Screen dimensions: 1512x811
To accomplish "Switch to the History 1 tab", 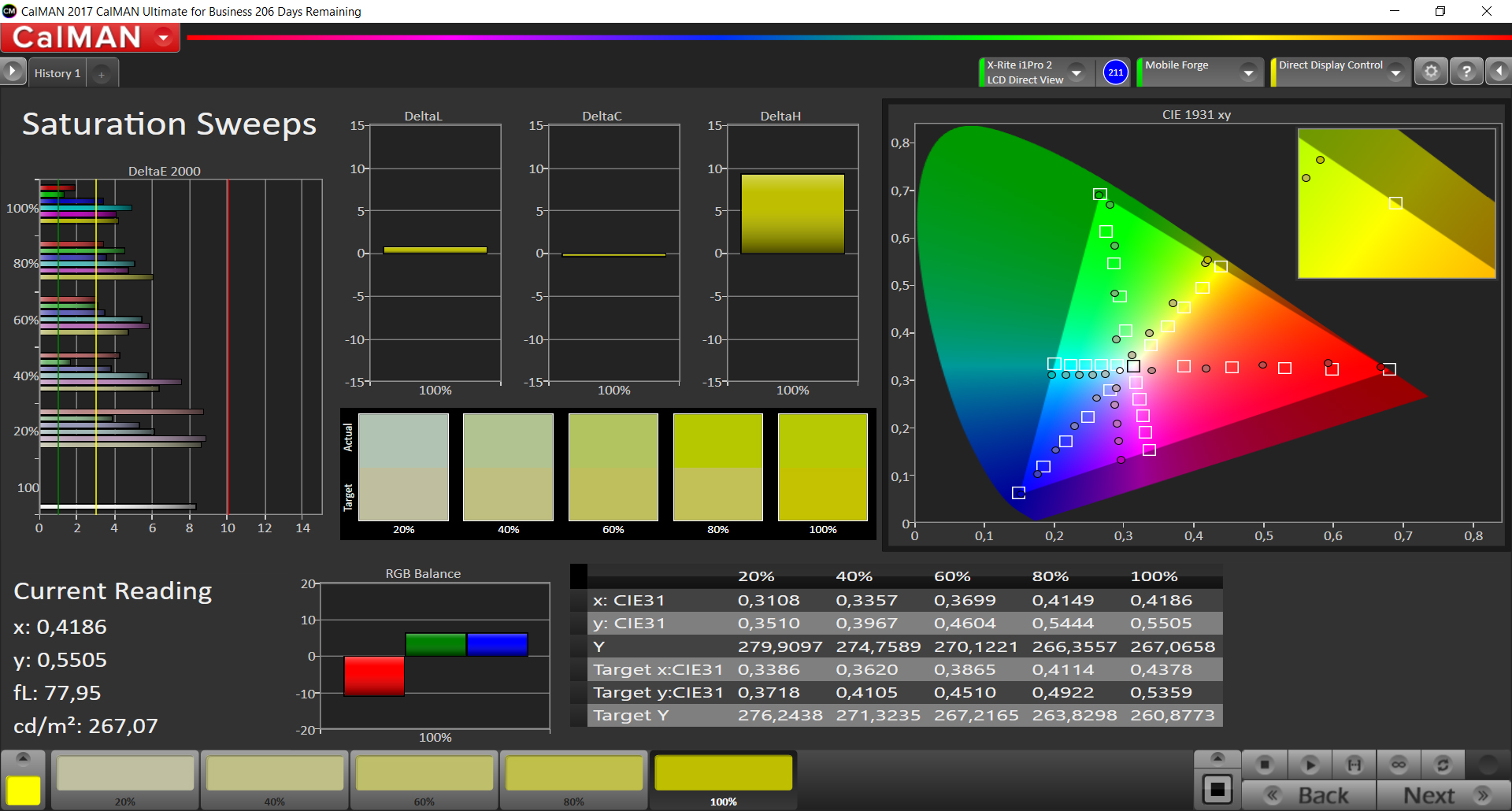I will 57,73.
